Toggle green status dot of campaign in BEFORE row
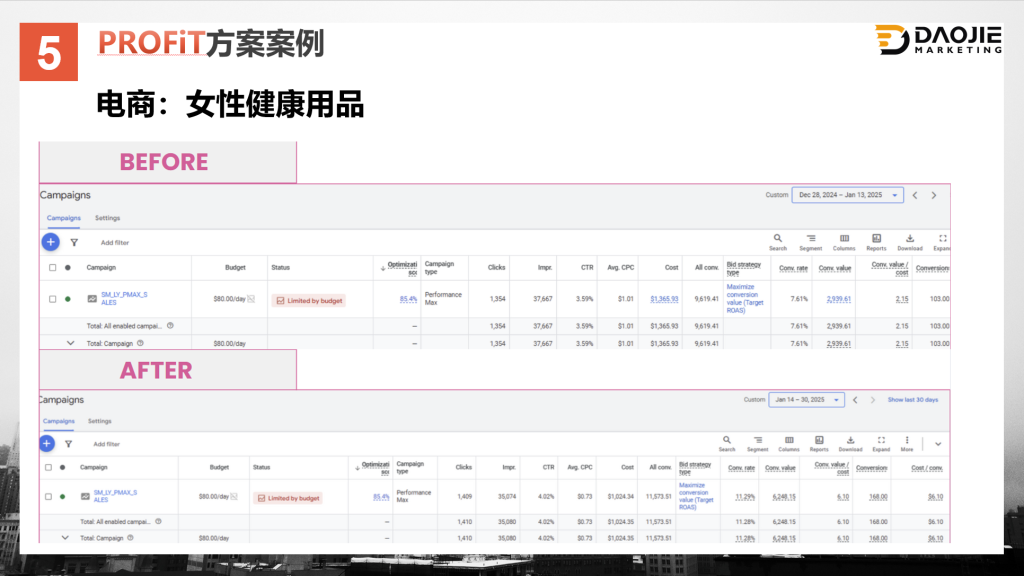 coord(67,299)
